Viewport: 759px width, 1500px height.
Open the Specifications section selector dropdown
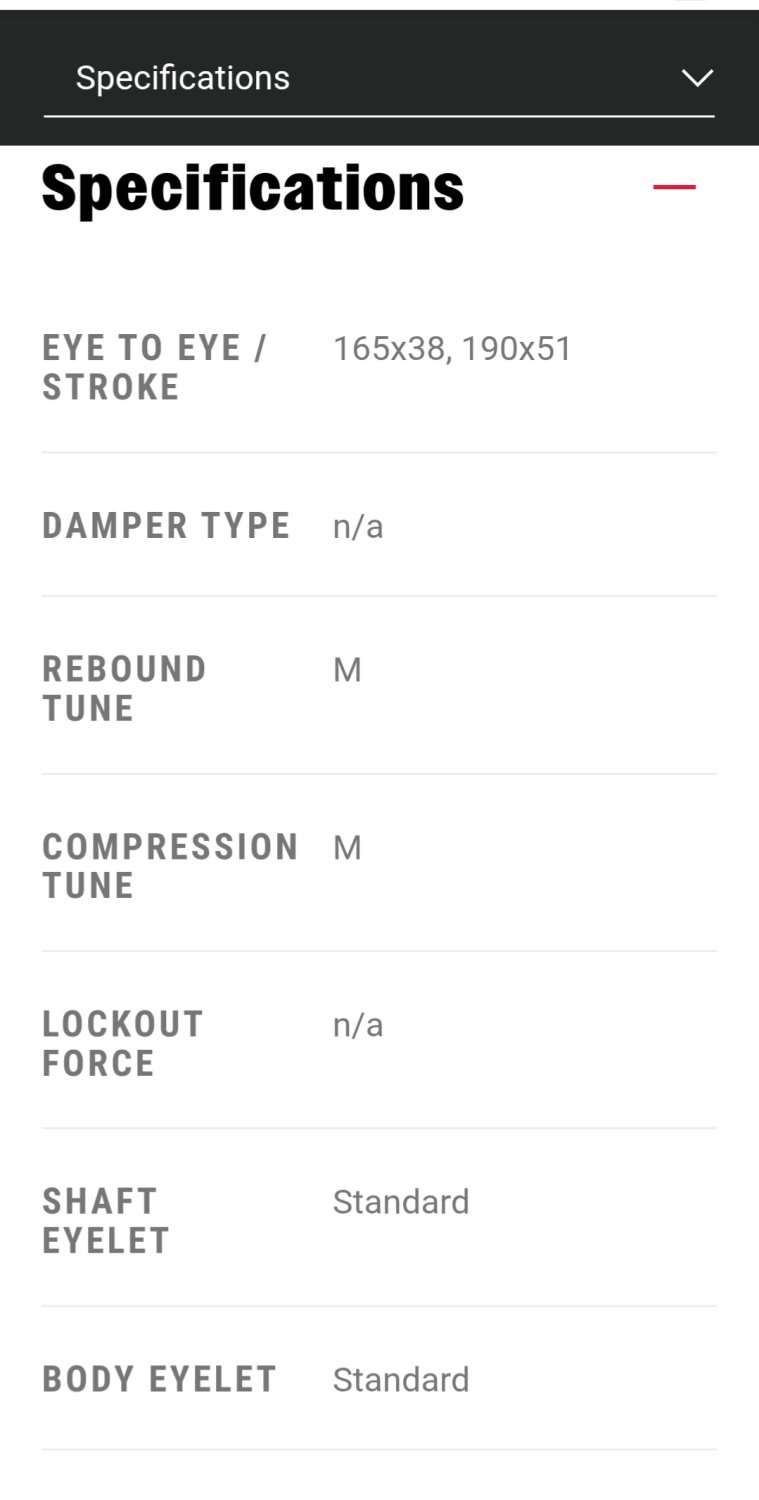[x=378, y=78]
